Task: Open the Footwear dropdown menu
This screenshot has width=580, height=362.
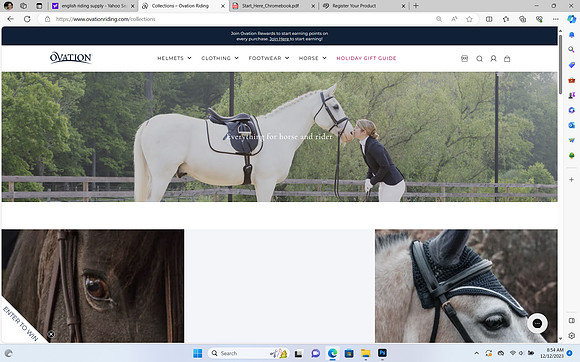Action: pyautogui.click(x=269, y=58)
